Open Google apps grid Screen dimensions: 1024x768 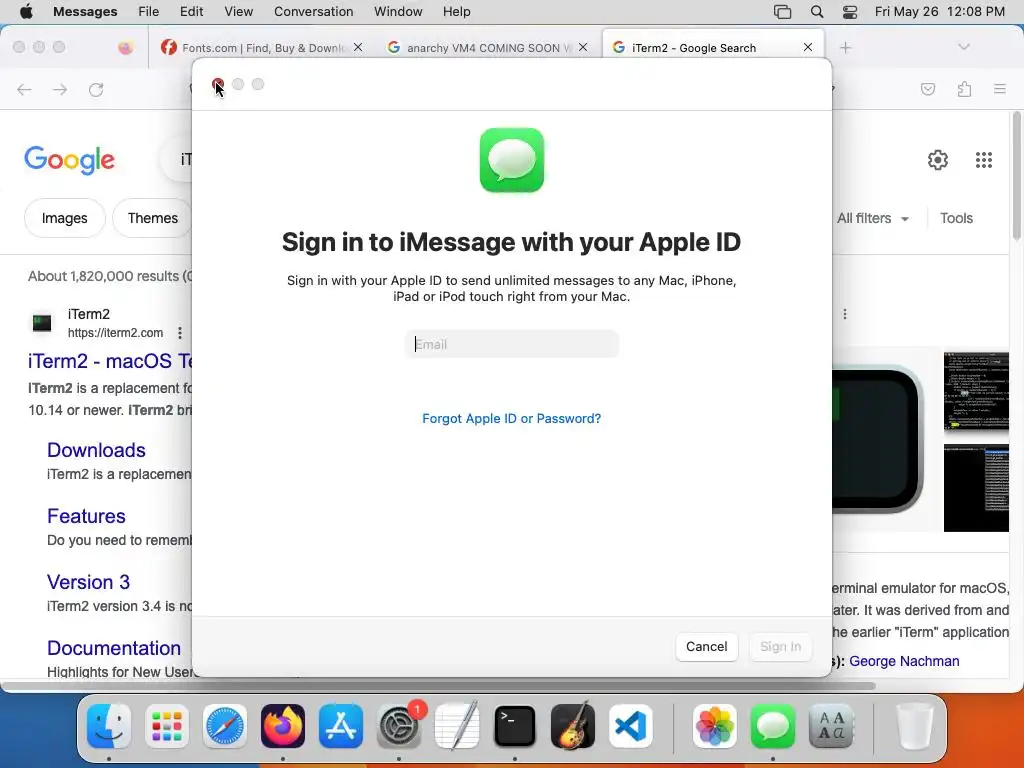tap(984, 160)
